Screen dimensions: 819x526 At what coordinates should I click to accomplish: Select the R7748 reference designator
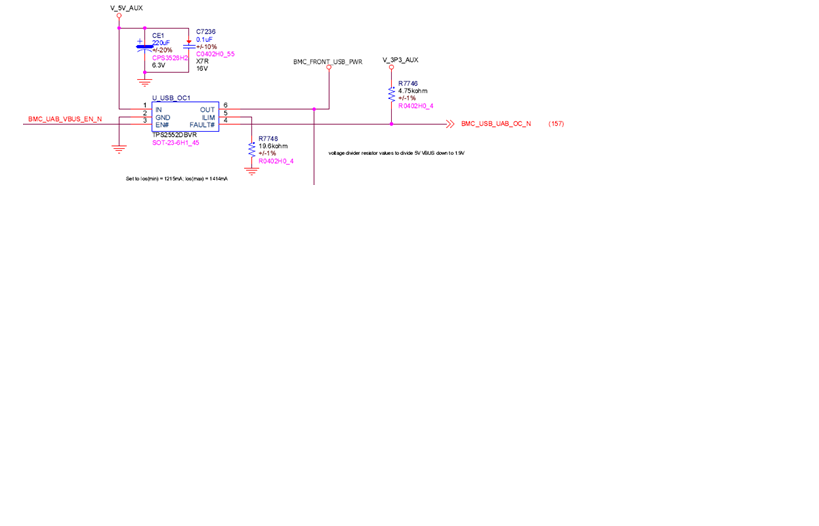click(x=268, y=139)
